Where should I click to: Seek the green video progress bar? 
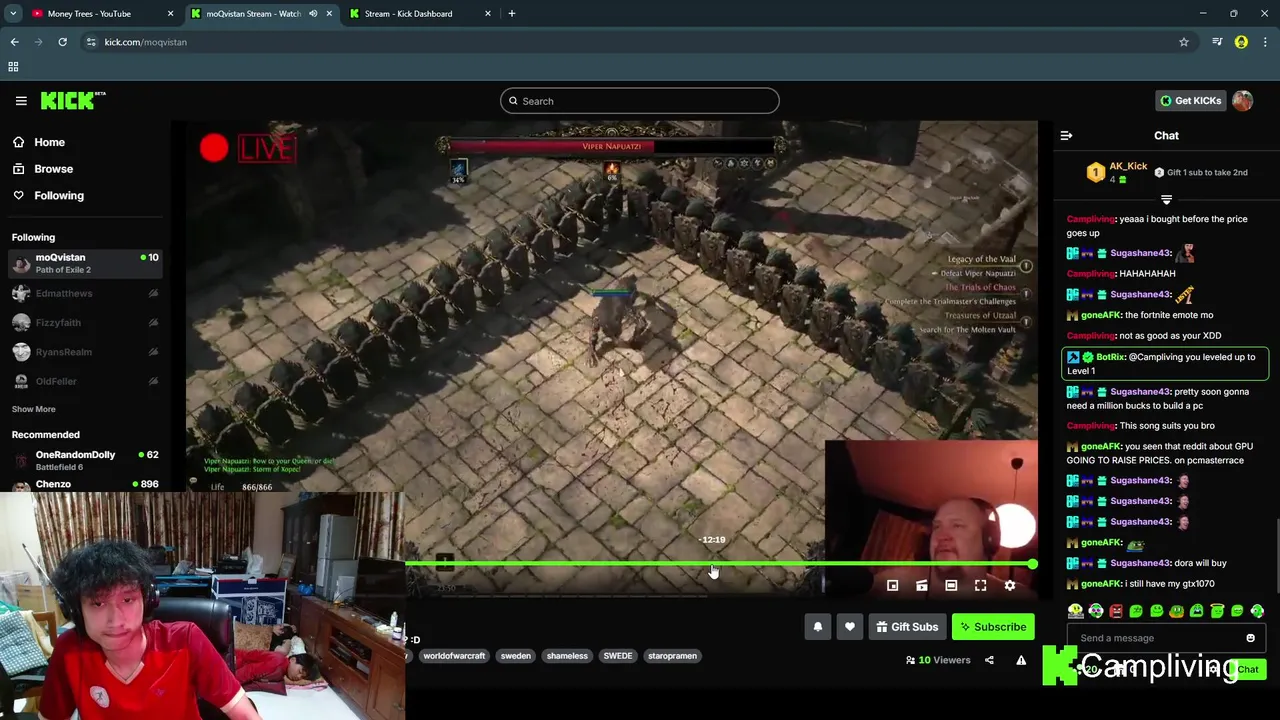pyautogui.click(x=718, y=565)
